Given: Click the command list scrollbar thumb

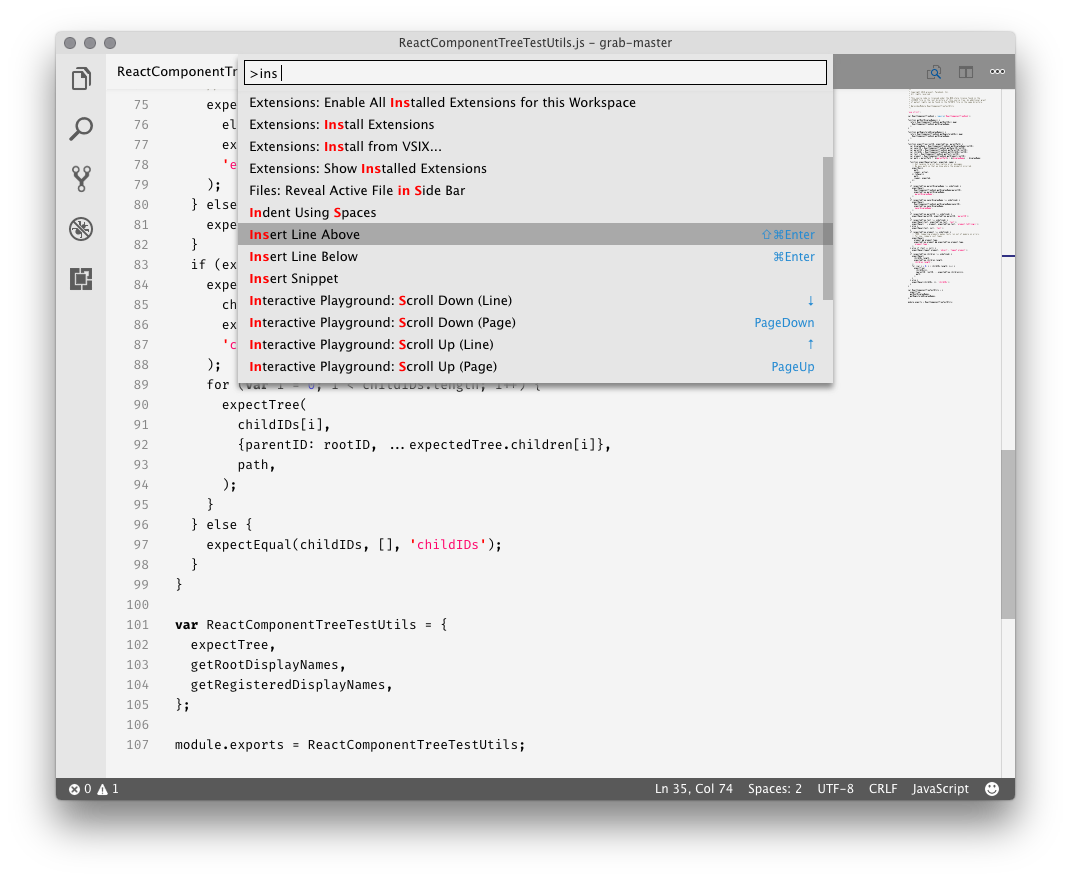Looking at the screenshot, I should point(828,228).
